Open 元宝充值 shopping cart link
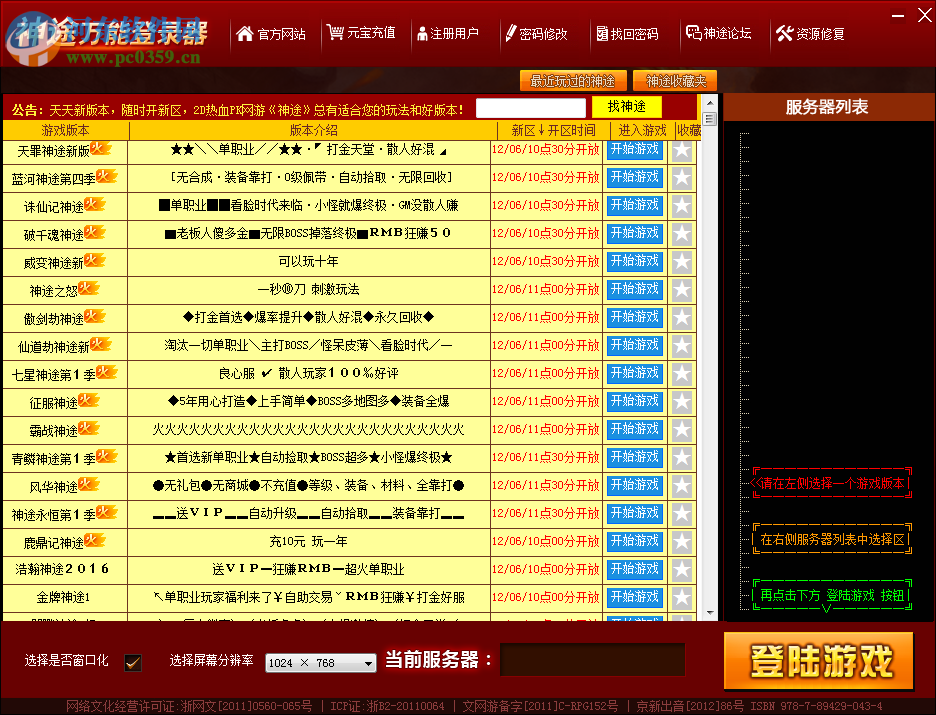Screen dimensions: 936x715 coord(362,33)
